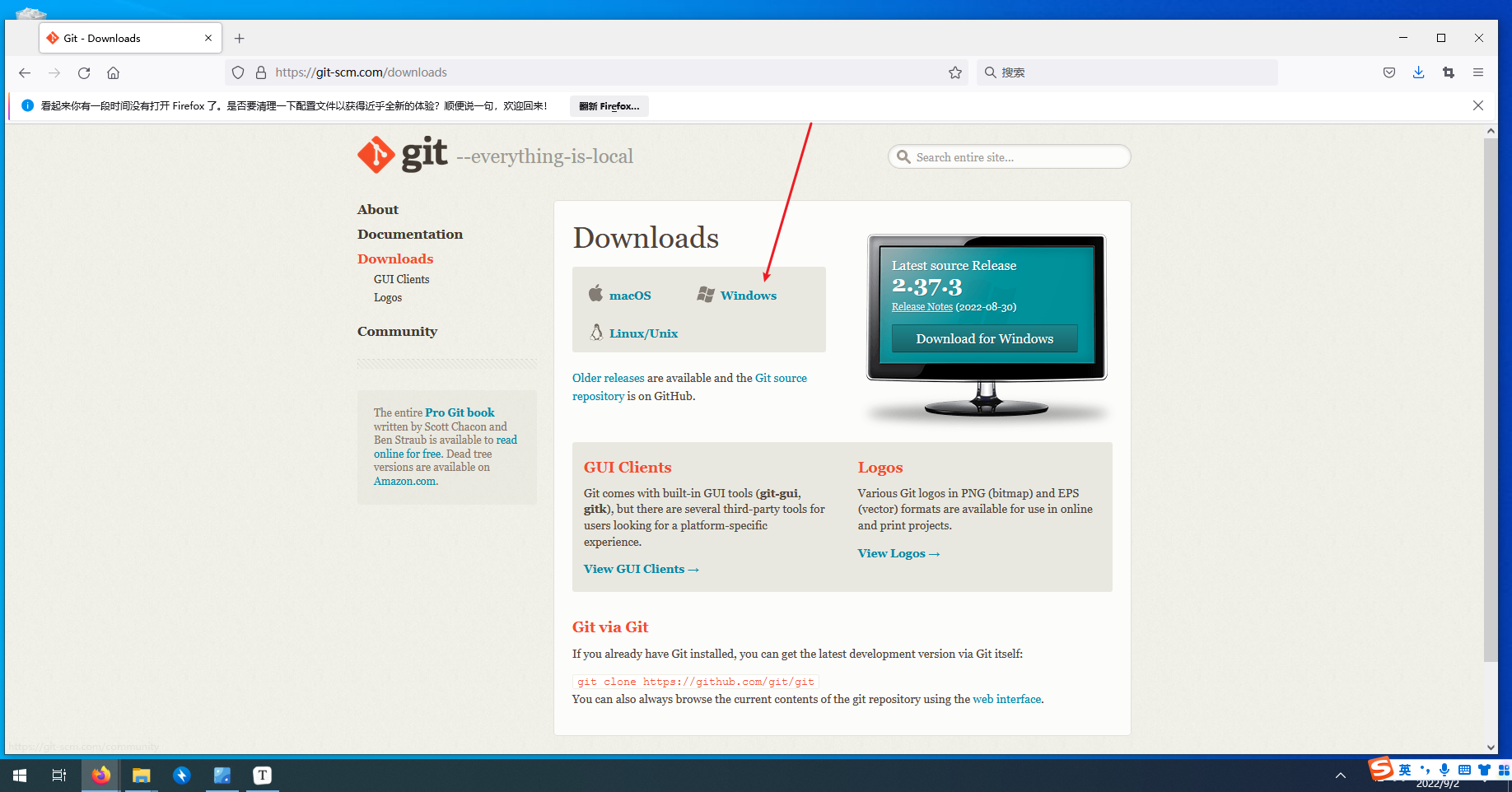The image size is (1512, 792).
Task: Close the Git - Downloads tab
Action: (x=208, y=38)
